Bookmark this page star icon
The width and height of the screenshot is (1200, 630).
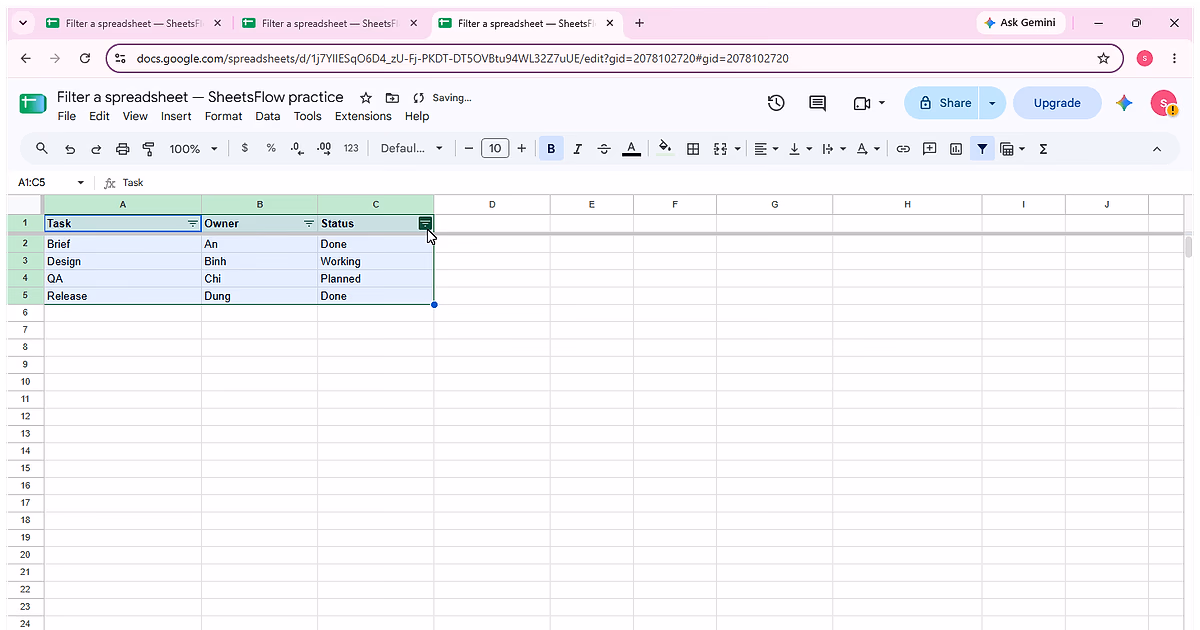click(x=1104, y=58)
